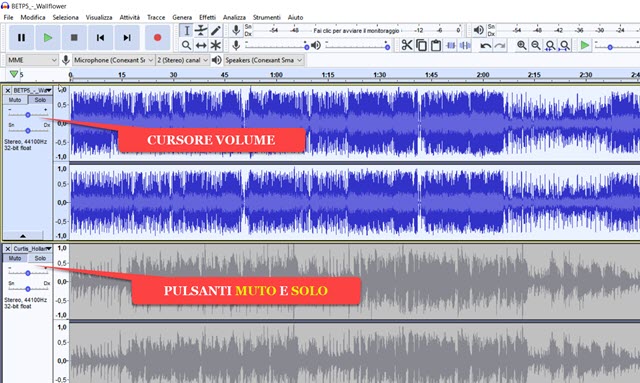Image resolution: width=640 pixels, height=383 pixels.
Task: Redo the last undone action
Action: click(500, 45)
